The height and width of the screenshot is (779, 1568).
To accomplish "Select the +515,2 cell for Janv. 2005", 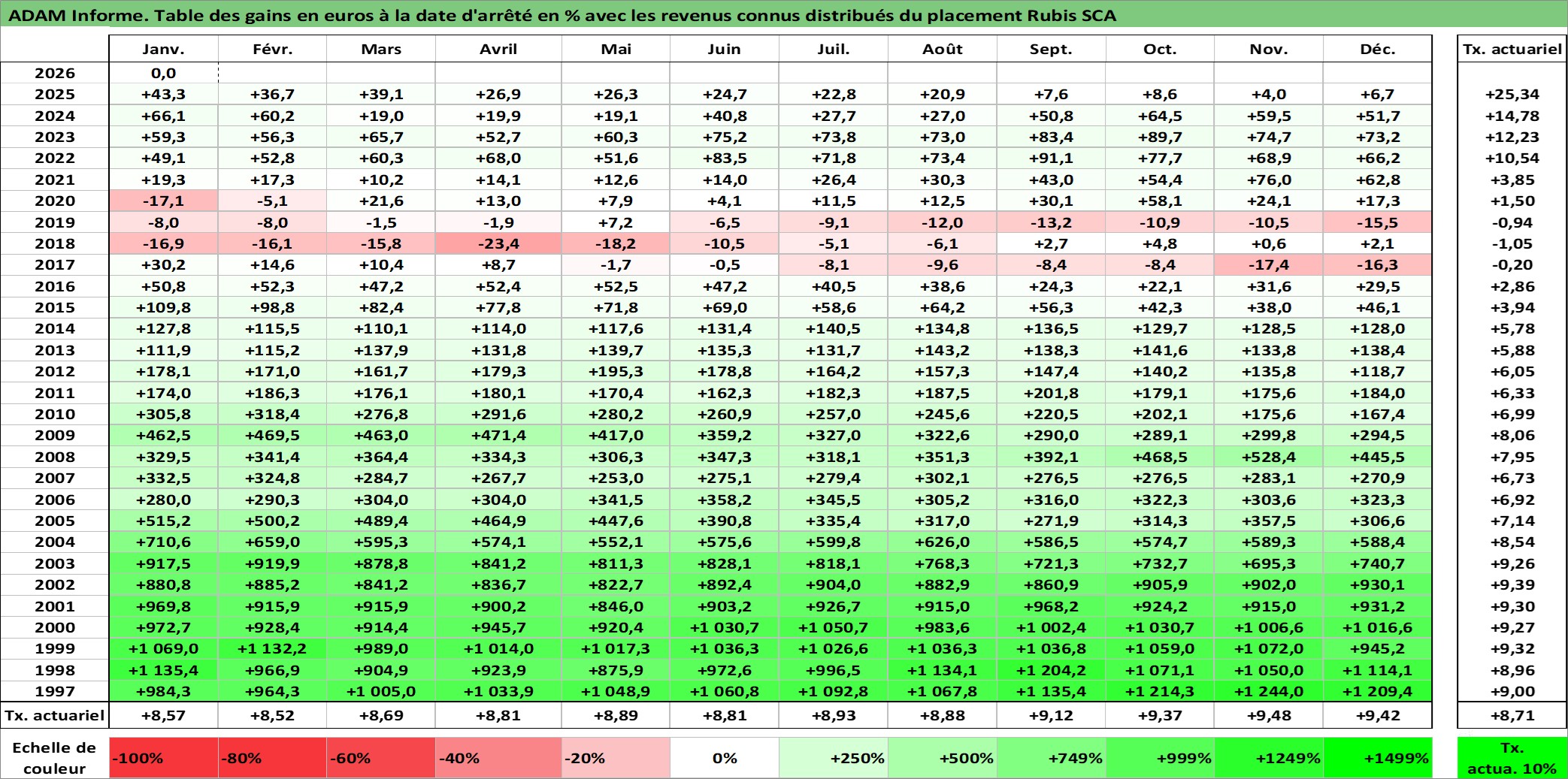I will 164,521.
